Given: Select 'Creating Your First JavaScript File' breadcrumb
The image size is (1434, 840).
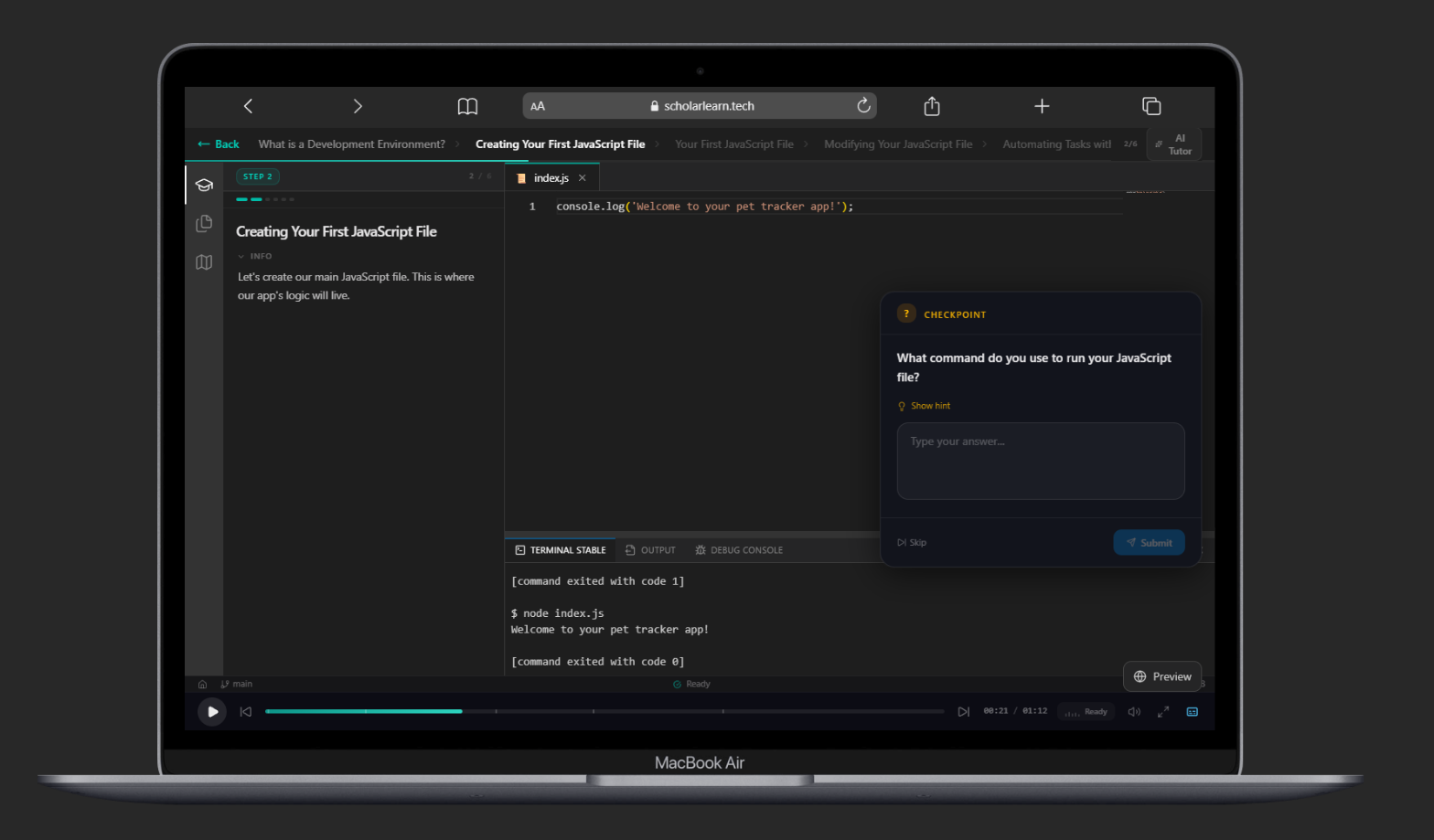Looking at the screenshot, I should pyautogui.click(x=560, y=144).
